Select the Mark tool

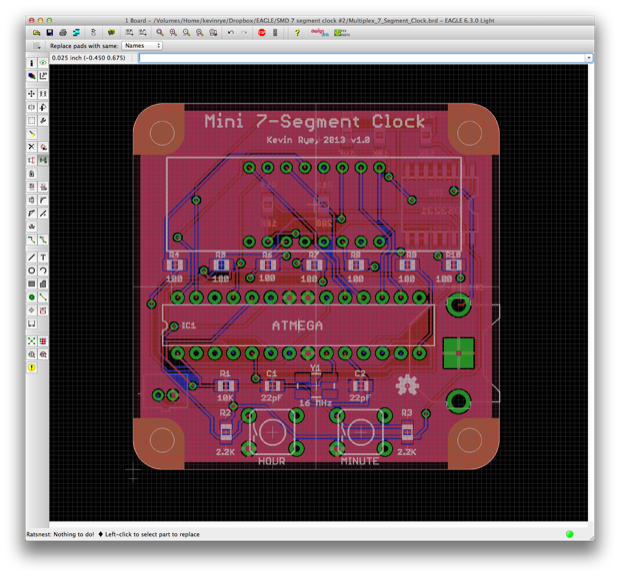tap(43, 76)
